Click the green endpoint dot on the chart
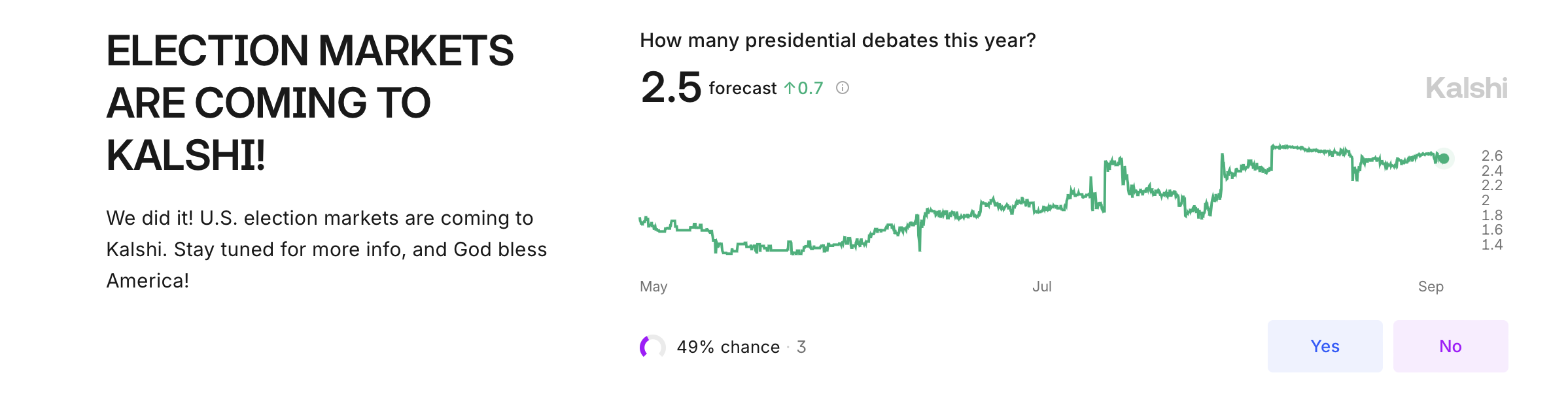Viewport: 1568px width, 411px height. coord(1444,158)
